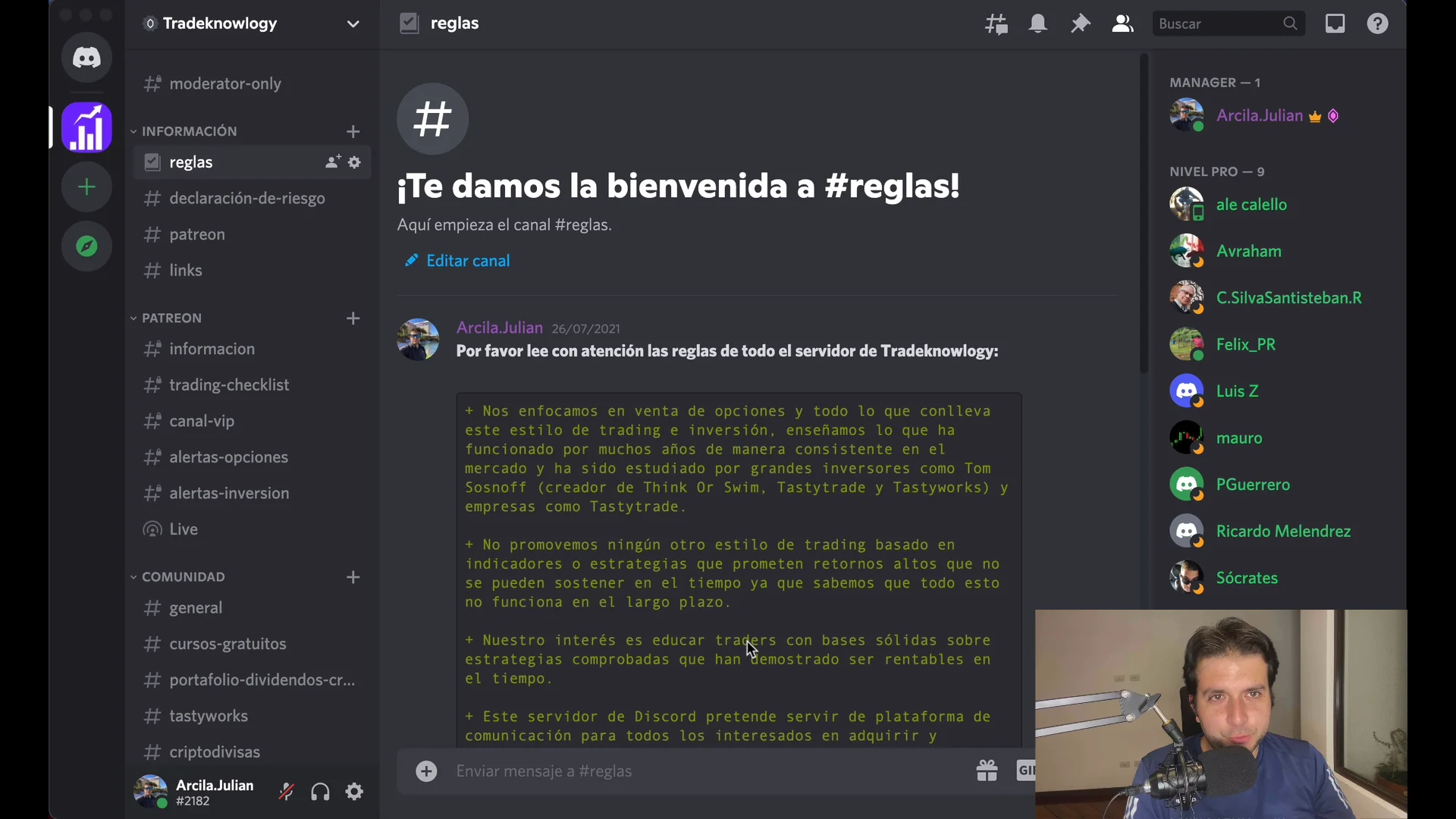Open the Explore servers compass
Screen dimensions: 1456x819
86,246
